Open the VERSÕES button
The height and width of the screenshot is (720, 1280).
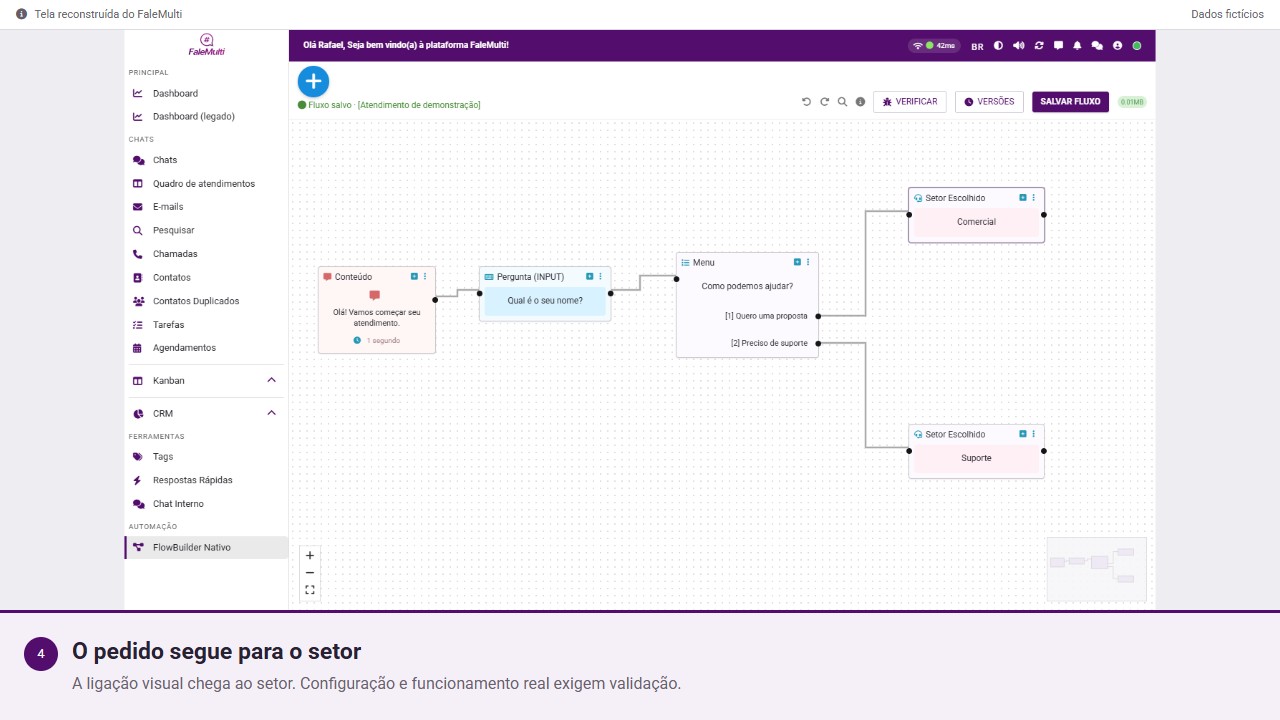pyautogui.click(x=989, y=102)
